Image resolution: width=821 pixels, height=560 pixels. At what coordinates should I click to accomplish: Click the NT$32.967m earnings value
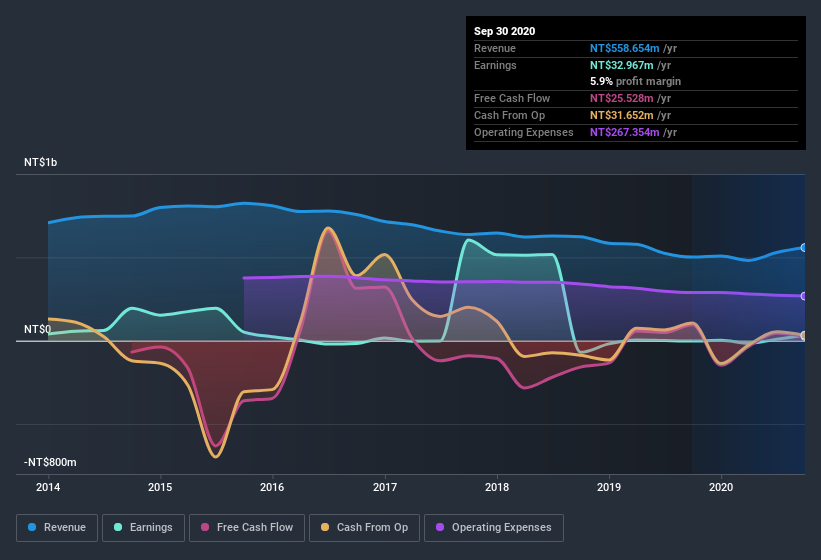pyautogui.click(x=622, y=65)
